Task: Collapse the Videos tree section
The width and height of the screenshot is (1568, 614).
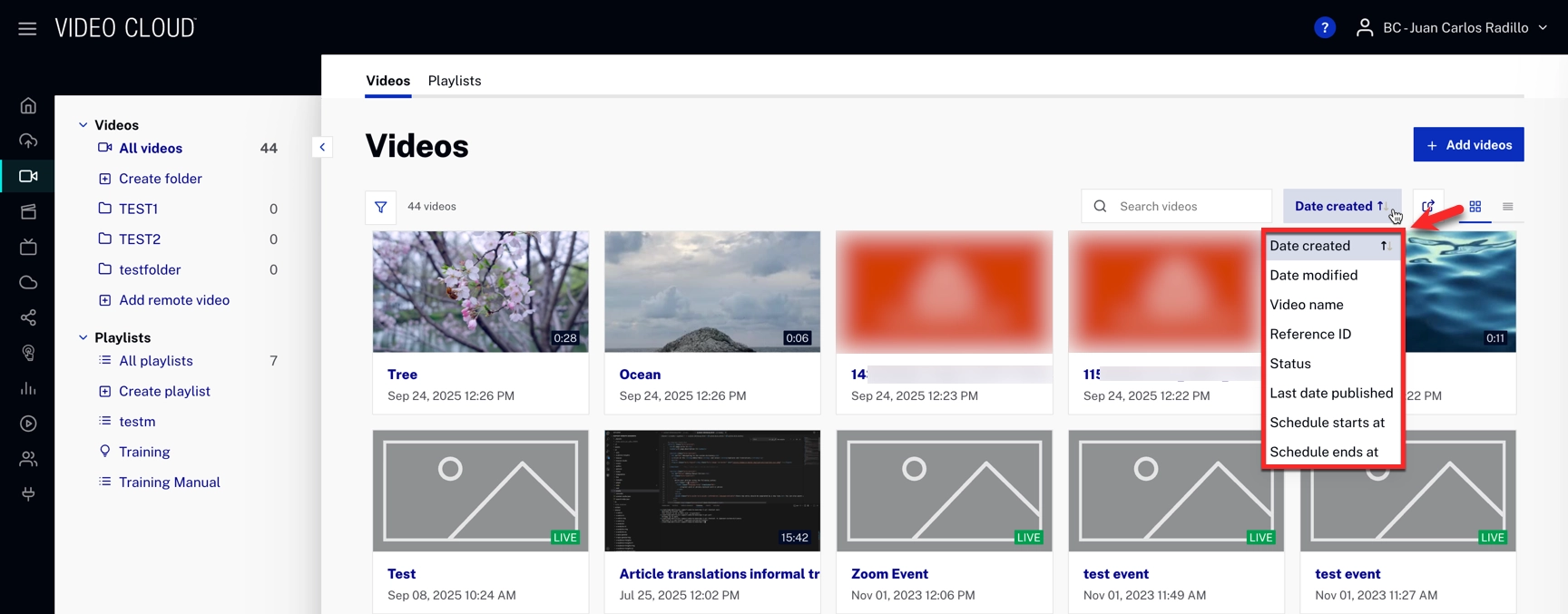Action: (x=83, y=125)
